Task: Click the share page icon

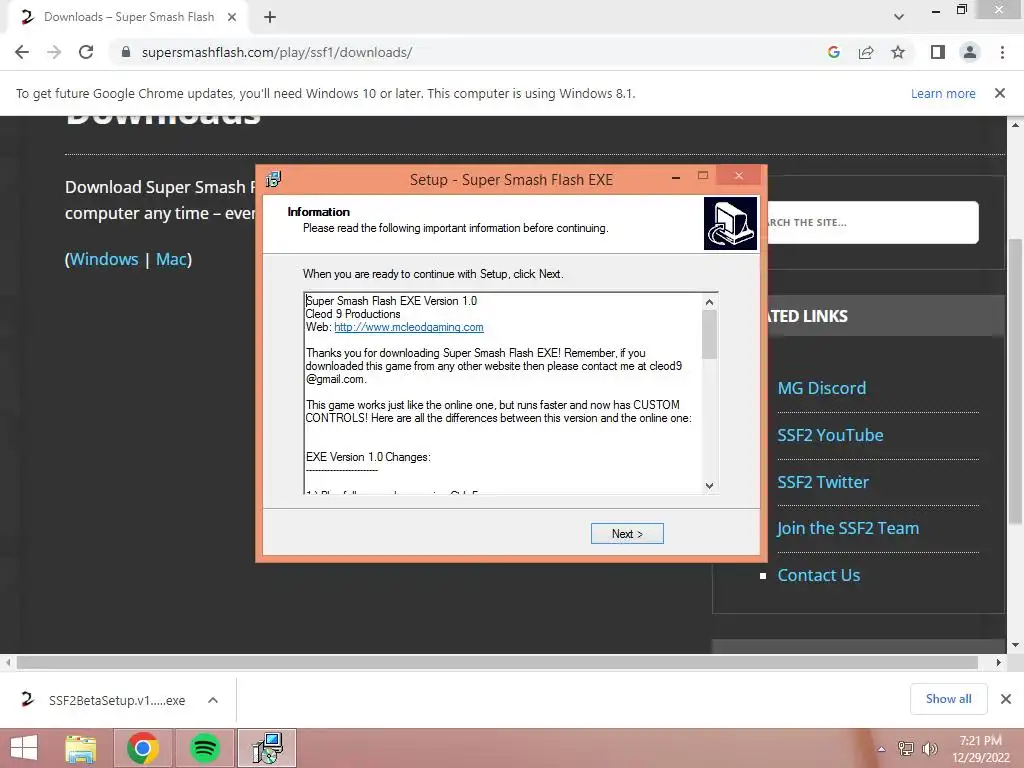Action: (866, 52)
